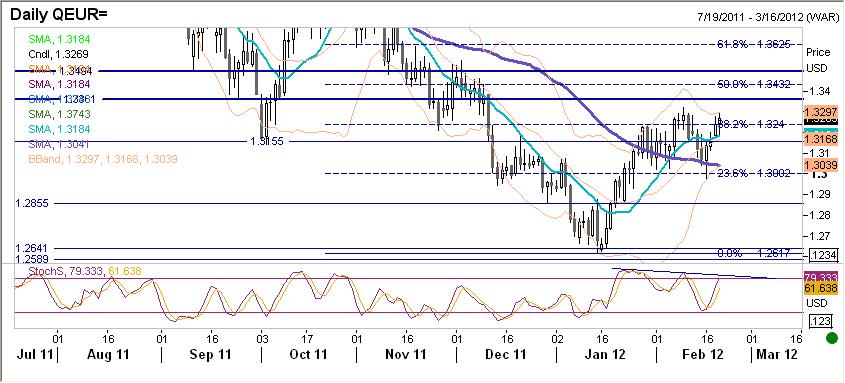The image size is (845, 383).
Task: Click the 1.29 price axis tick
Action: [x=819, y=193]
